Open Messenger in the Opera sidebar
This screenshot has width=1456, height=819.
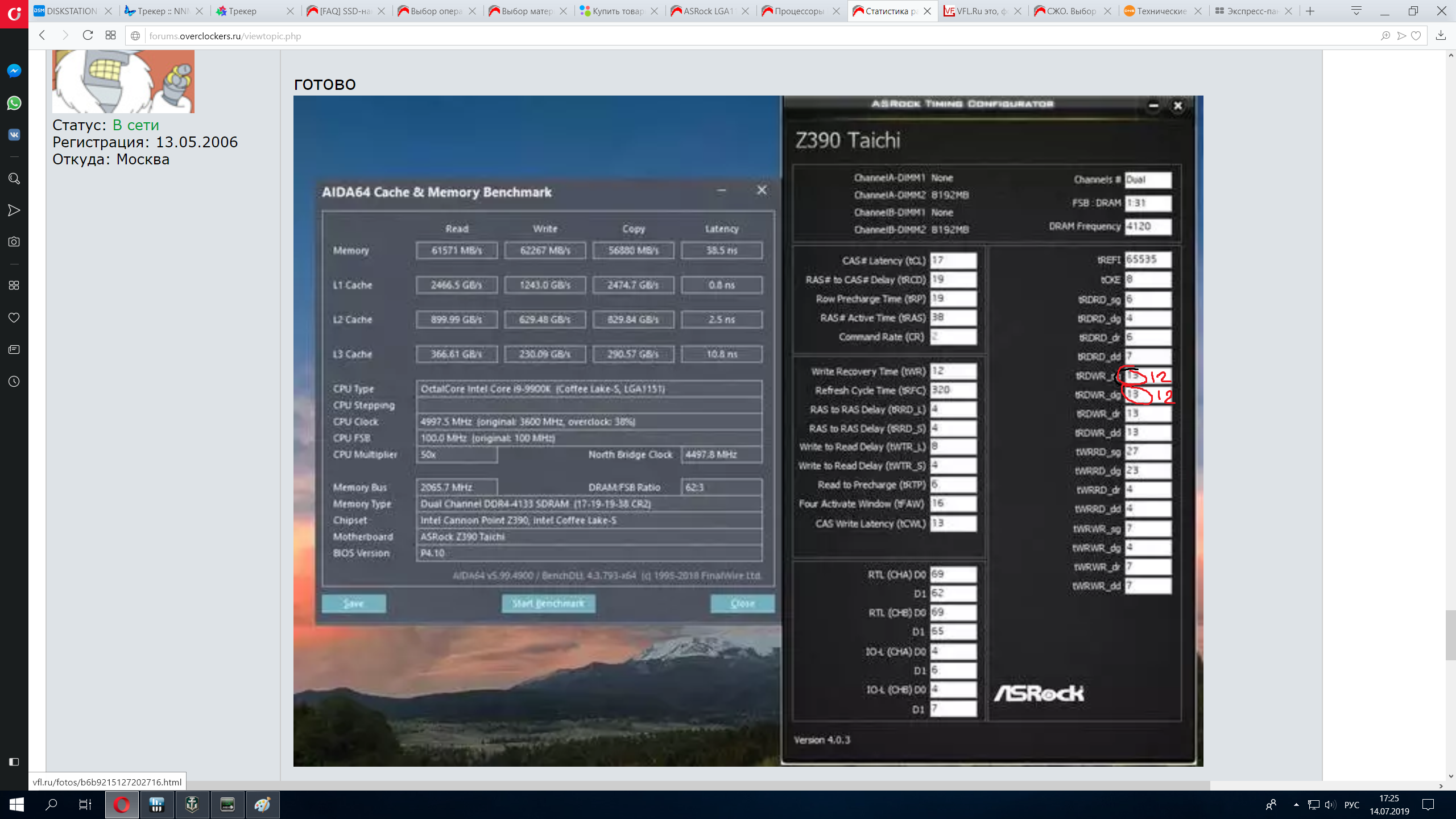[14, 71]
